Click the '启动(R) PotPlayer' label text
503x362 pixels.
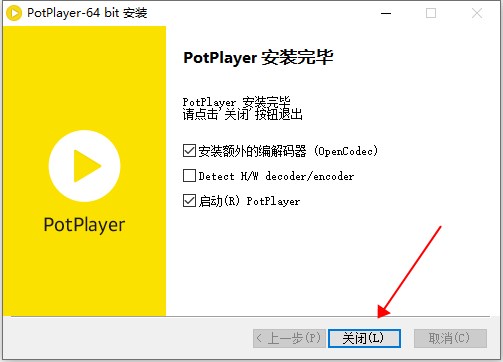pyautogui.click(x=249, y=201)
